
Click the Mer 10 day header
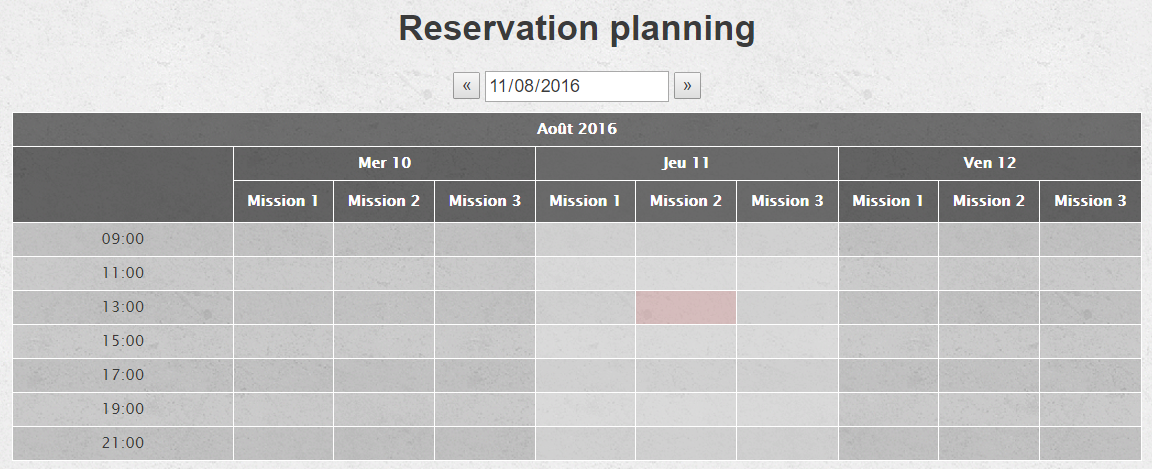pyautogui.click(x=384, y=163)
